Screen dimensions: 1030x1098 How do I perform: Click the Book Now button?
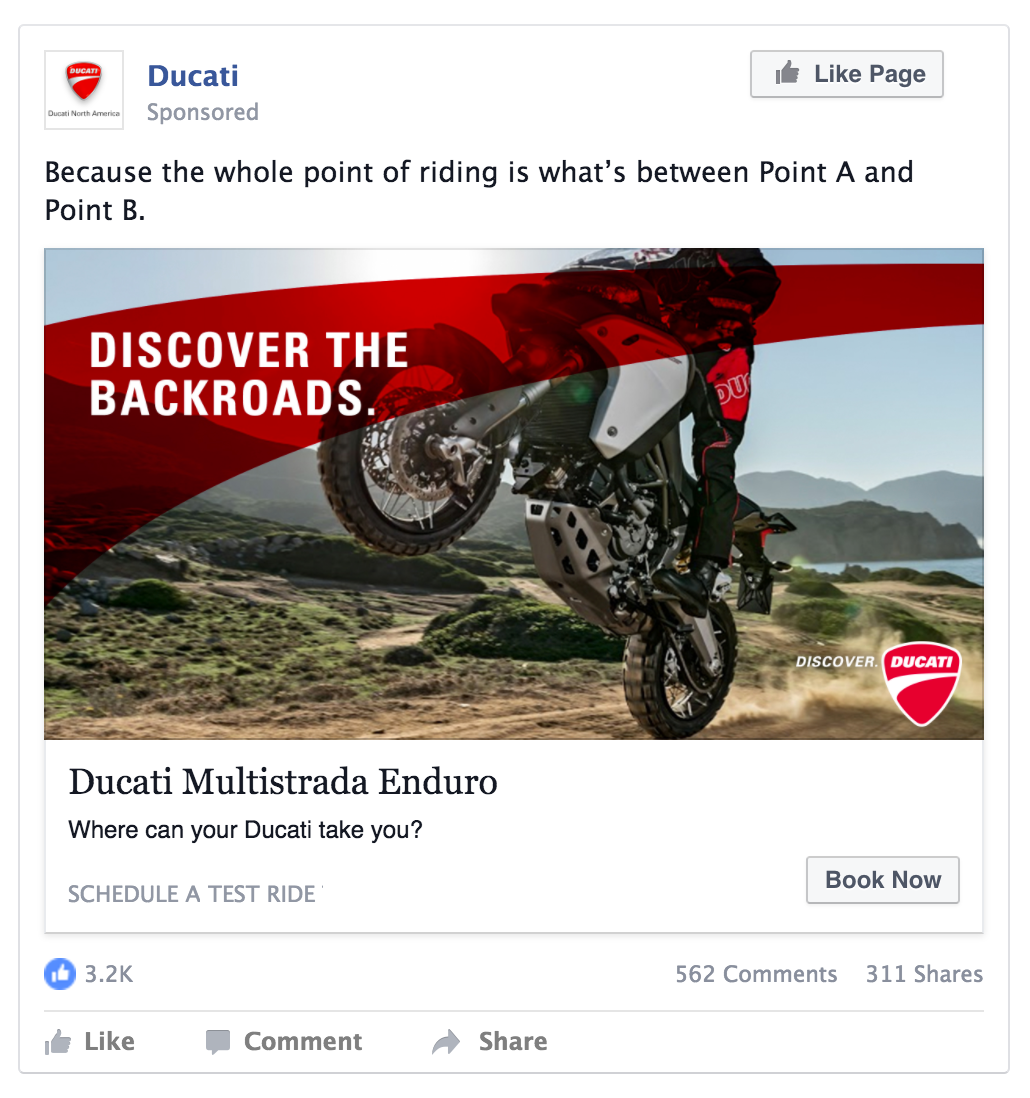coord(882,880)
